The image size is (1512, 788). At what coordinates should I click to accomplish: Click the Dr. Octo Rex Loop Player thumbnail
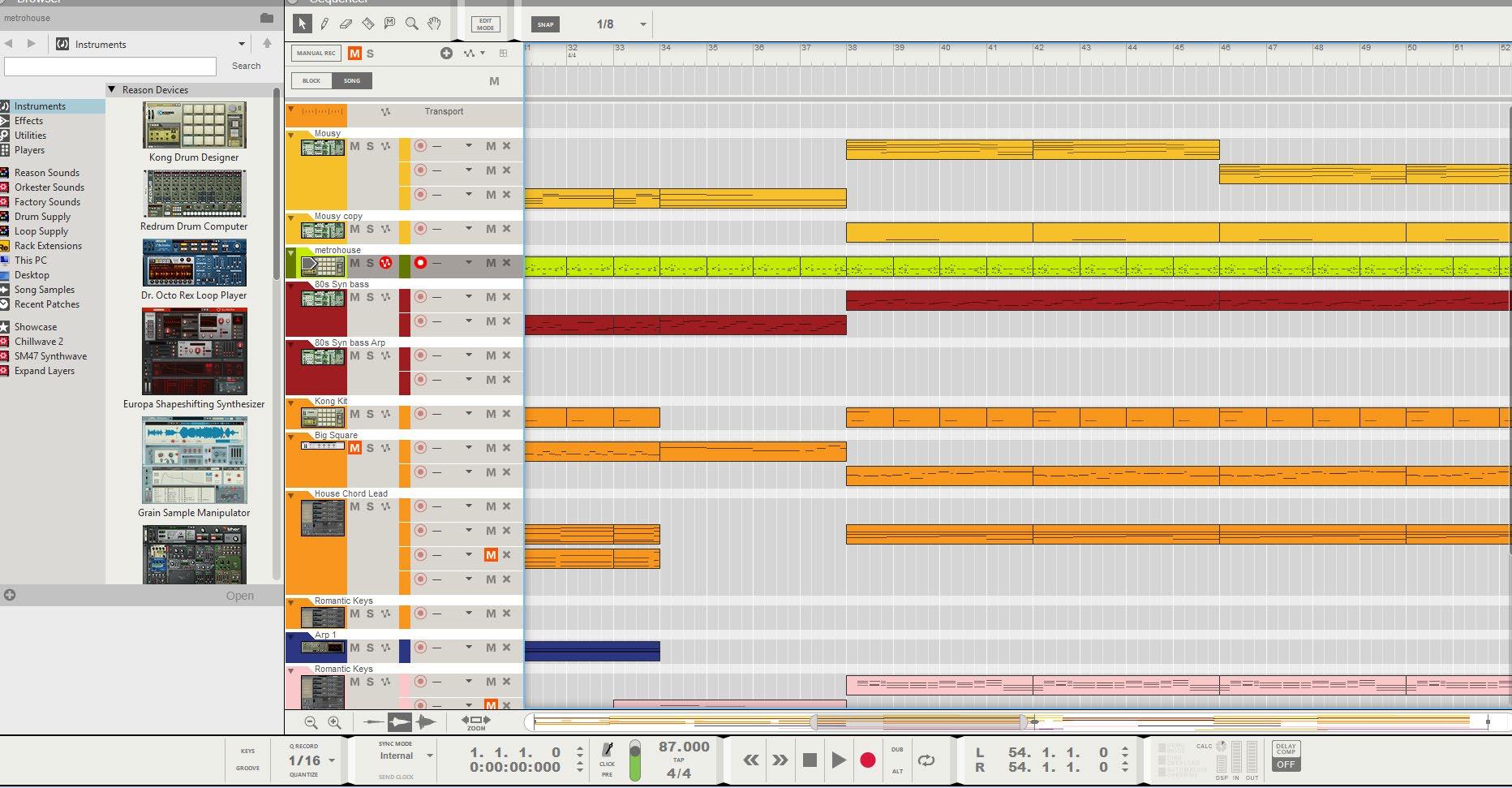(194, 263)
